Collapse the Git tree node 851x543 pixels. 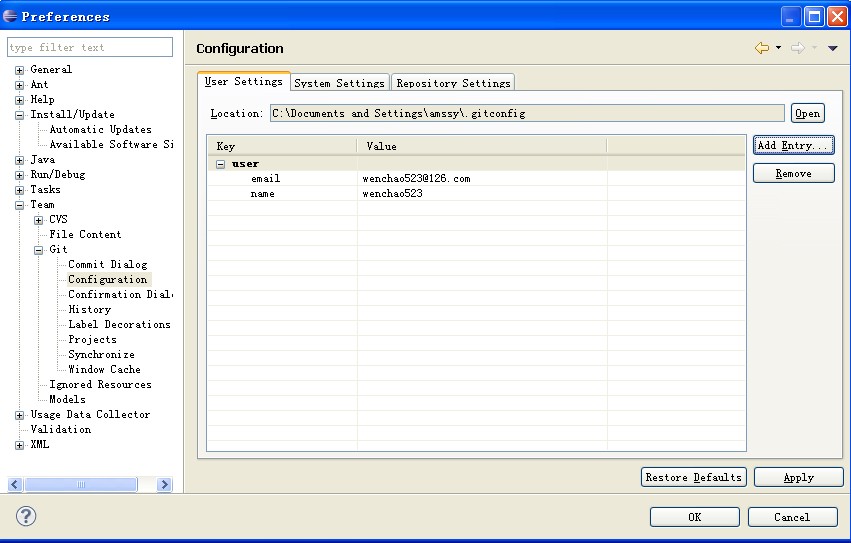click(39, 250)
